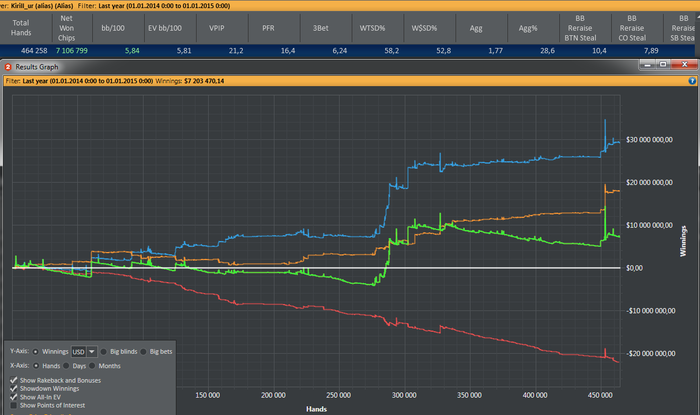
Task: Select Winnings radio for Y-Axis
Action: (36, 352)
